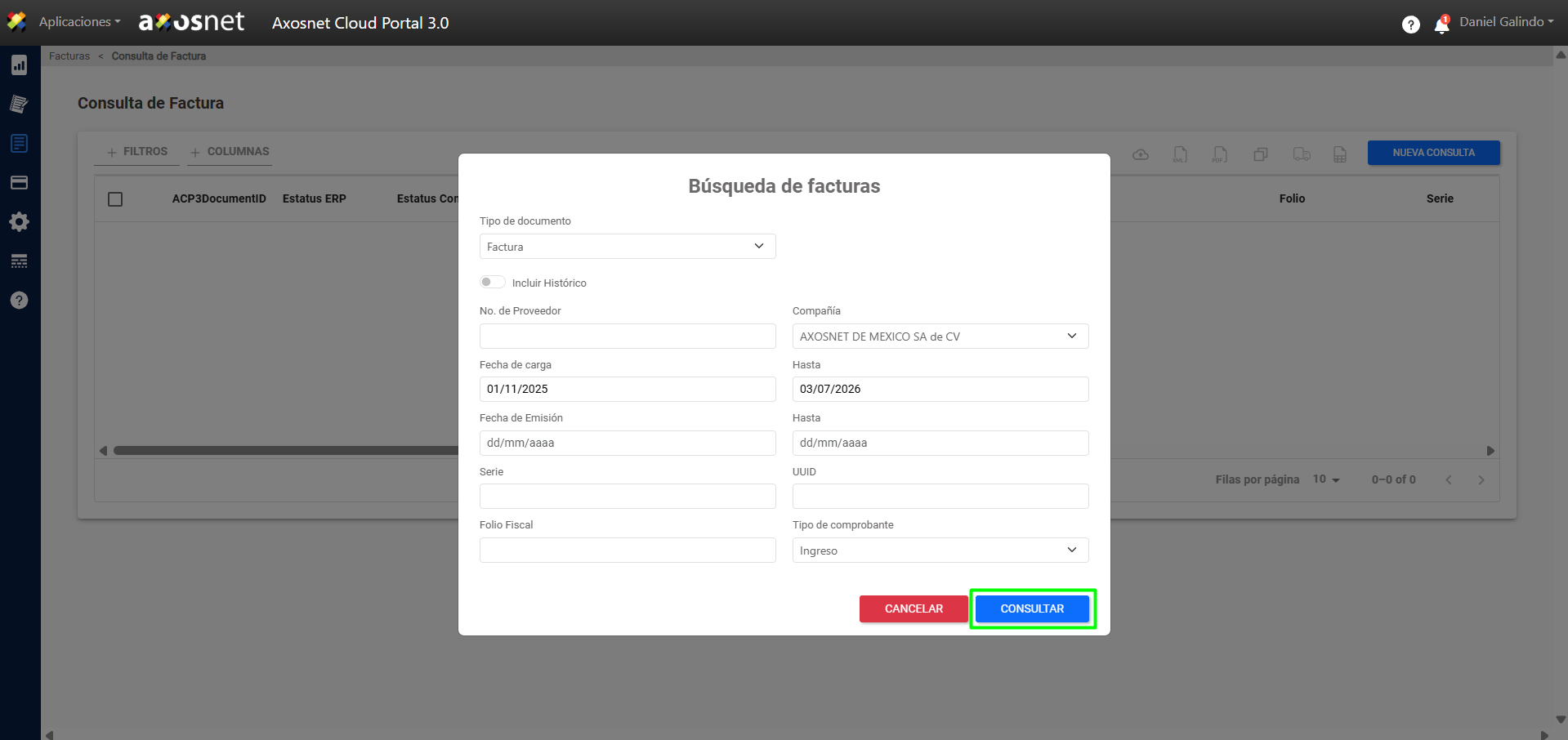The height and width of the screenshot is (740, 1568).
Task: Open the settings gear in sidebar
Action: pos(20,222)
